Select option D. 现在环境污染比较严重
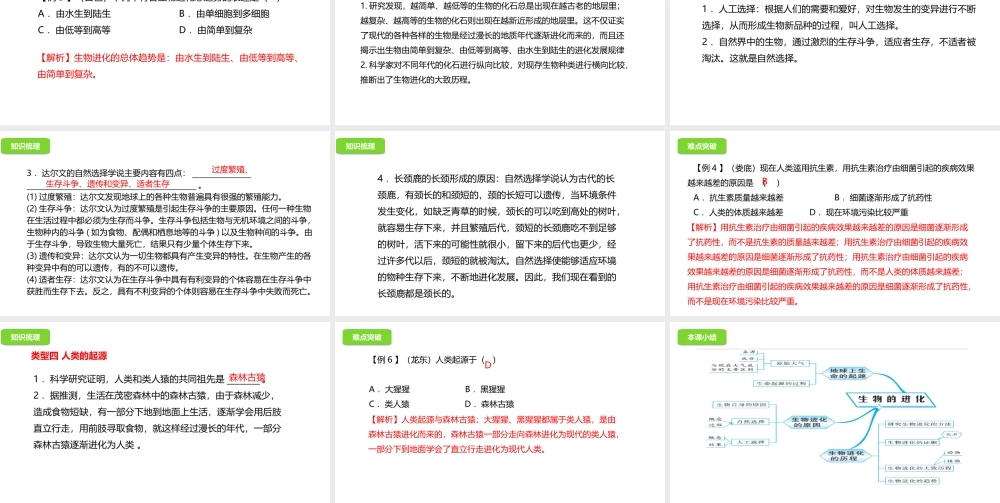The height and width of the screenshot is (503, 1000). coord(858,212)
